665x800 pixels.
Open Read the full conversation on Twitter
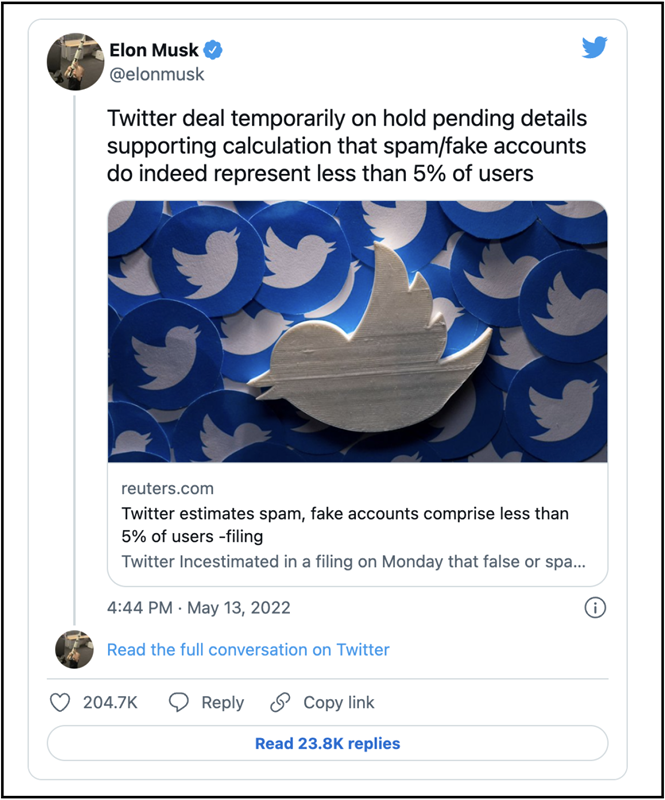(x=249, y=650)
